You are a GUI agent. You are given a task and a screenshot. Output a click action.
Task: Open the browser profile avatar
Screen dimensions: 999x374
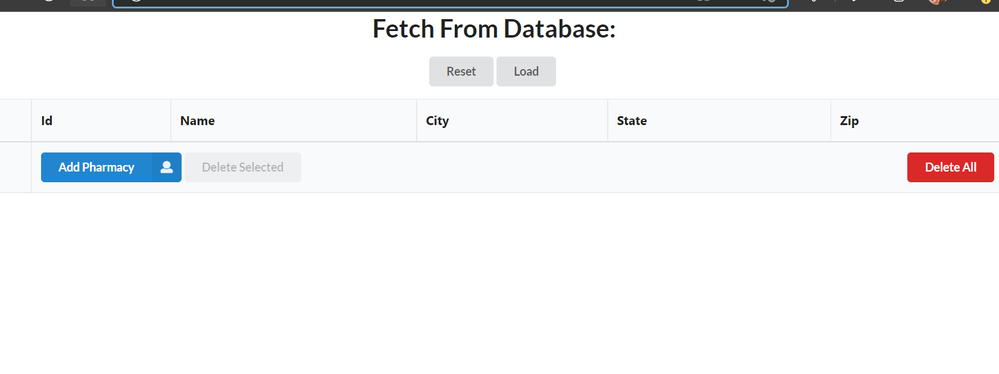[936, 2]
